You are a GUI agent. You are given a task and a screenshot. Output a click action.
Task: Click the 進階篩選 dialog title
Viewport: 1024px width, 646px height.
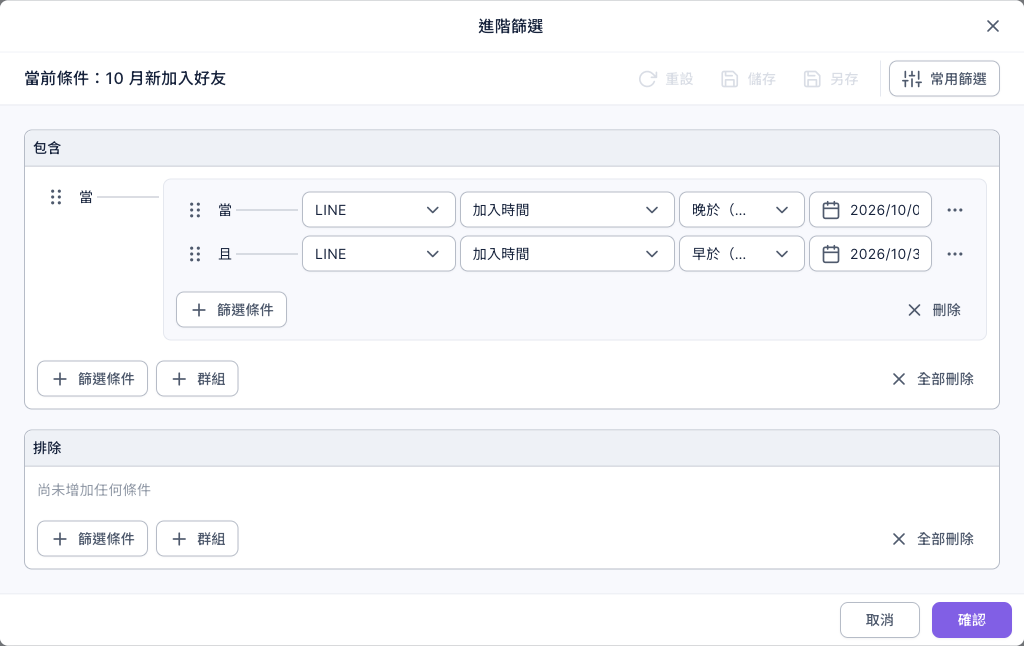(x=511, y=26)
